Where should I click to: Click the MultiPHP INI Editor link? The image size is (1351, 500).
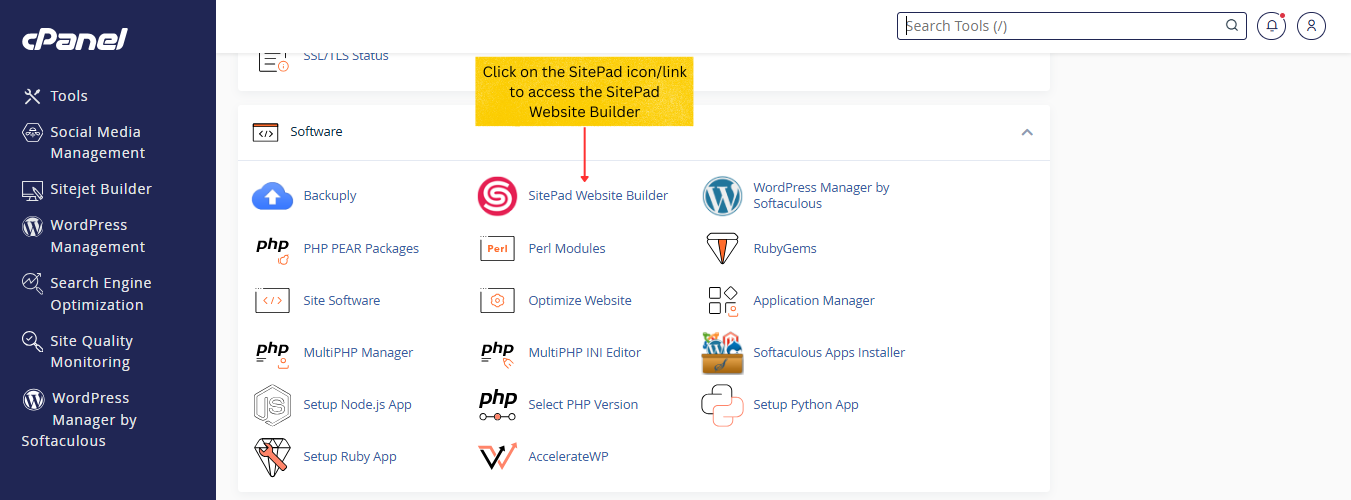click(584, 352)
